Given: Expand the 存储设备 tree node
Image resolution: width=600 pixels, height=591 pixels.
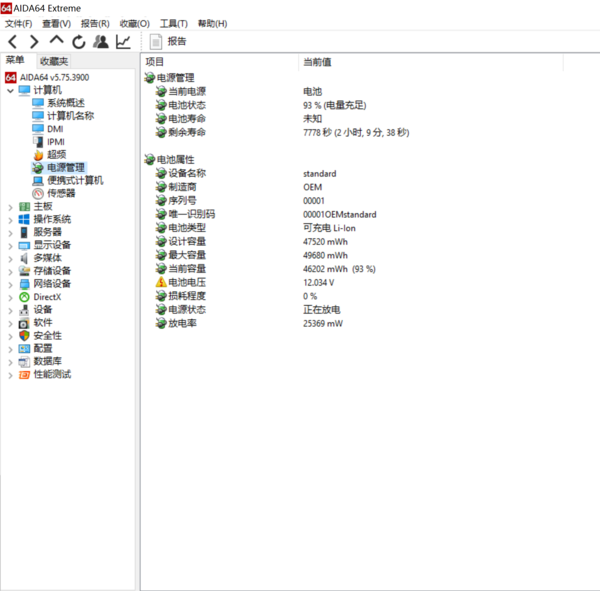Looking at the screenshot, I should [x=11, y=272].
